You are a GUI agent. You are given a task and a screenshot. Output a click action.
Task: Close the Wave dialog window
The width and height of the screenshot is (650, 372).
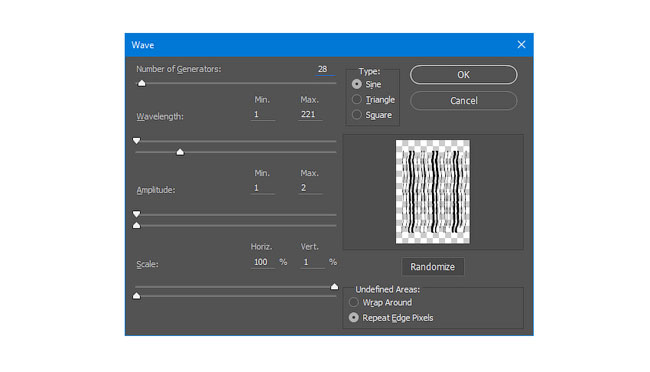pos(521,44)
